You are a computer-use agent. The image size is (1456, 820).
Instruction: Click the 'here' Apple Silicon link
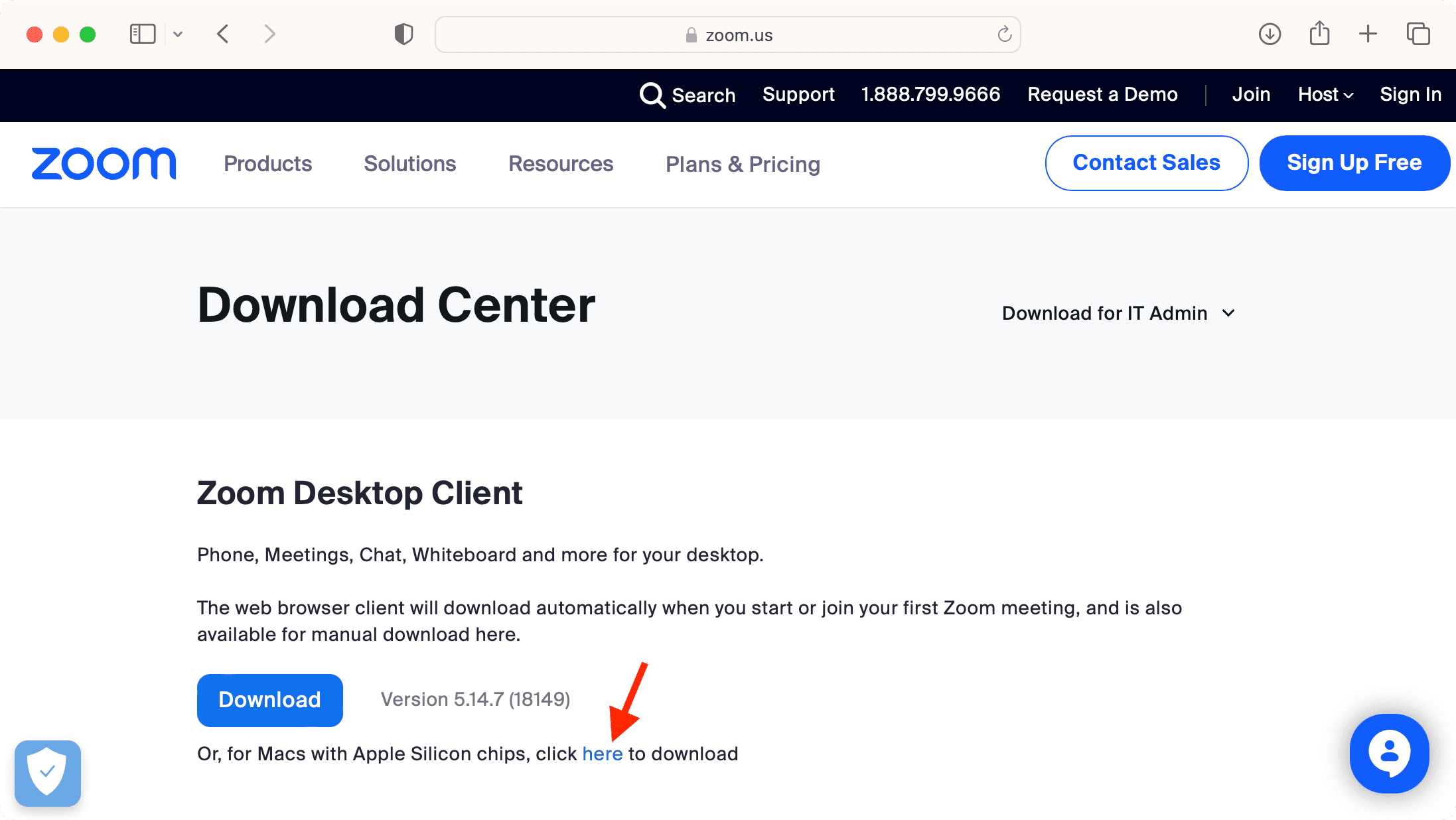602,754
